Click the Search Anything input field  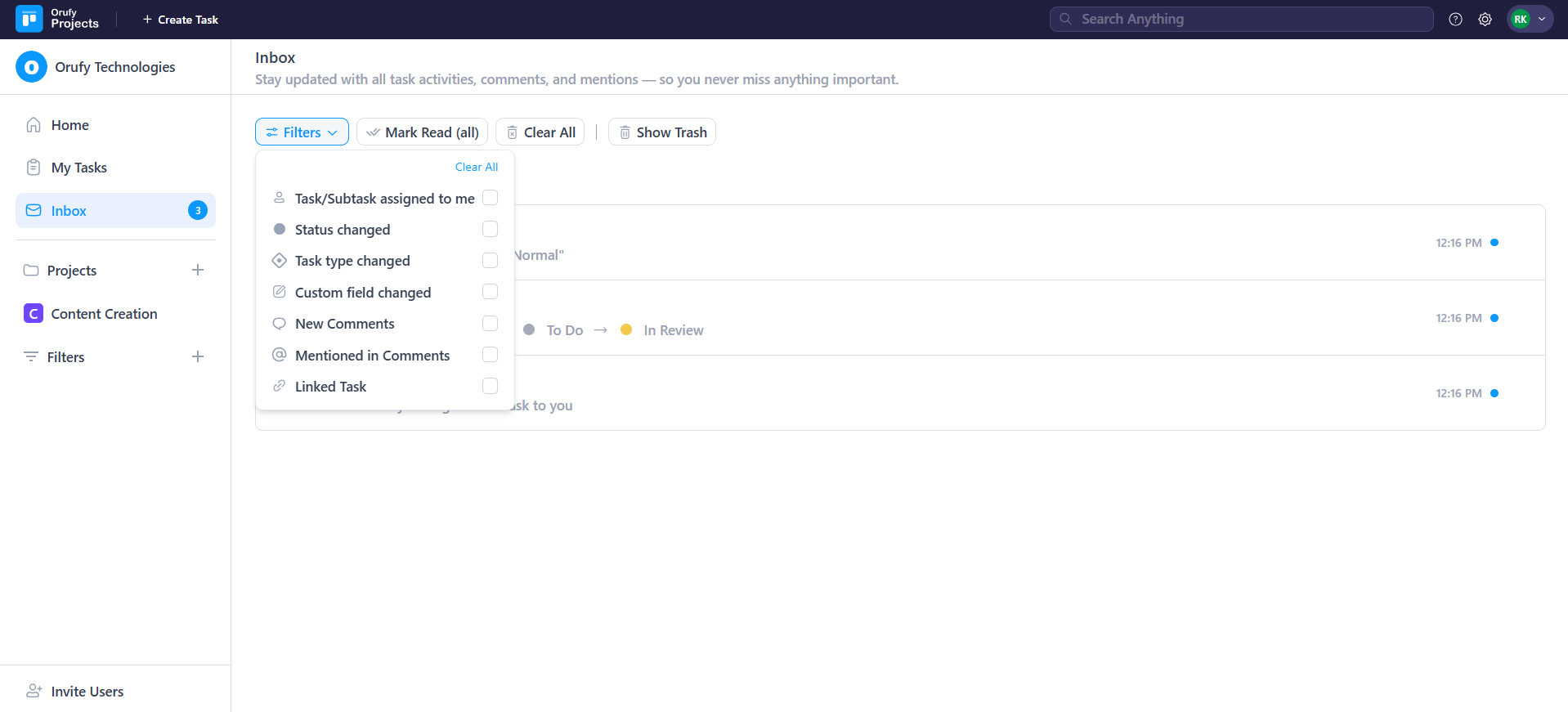click(x=1241, y=19)
